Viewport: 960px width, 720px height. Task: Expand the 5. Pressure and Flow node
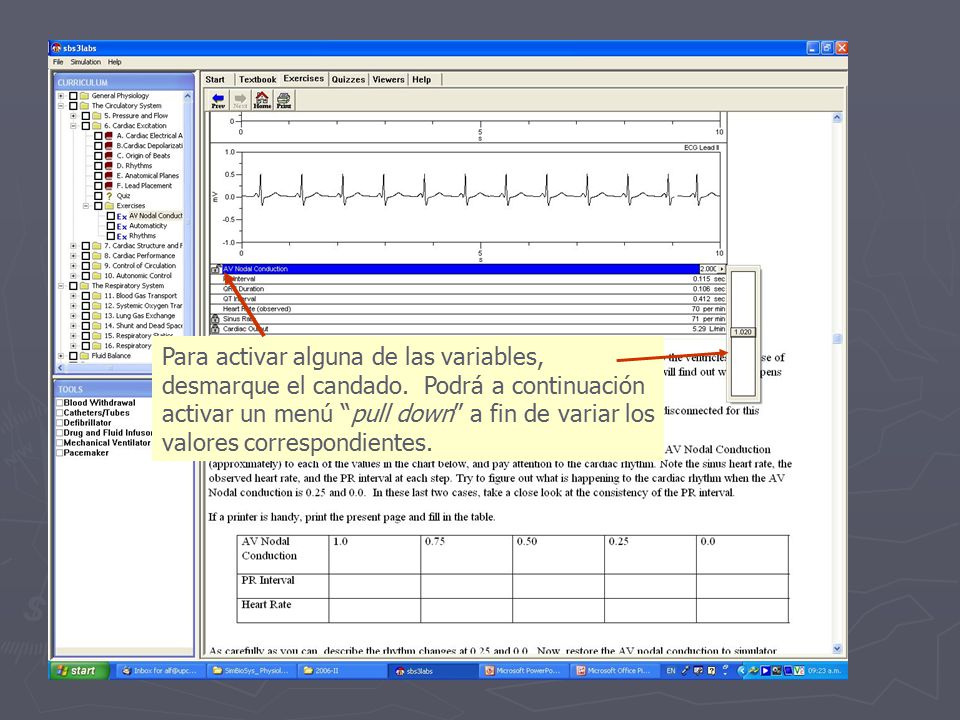tap(73, 116)
